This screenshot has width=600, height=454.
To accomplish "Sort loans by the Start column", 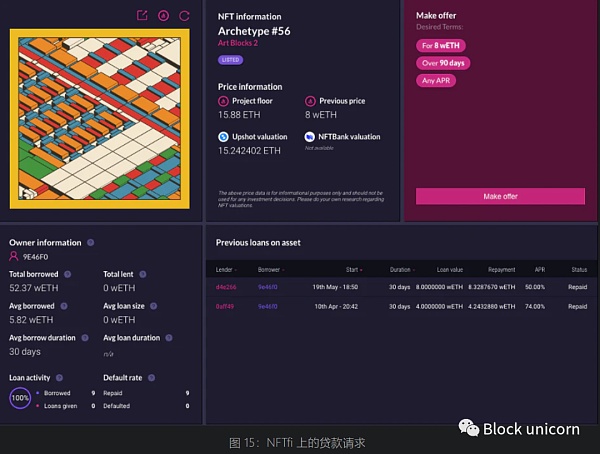I will [x=354, y=269].
